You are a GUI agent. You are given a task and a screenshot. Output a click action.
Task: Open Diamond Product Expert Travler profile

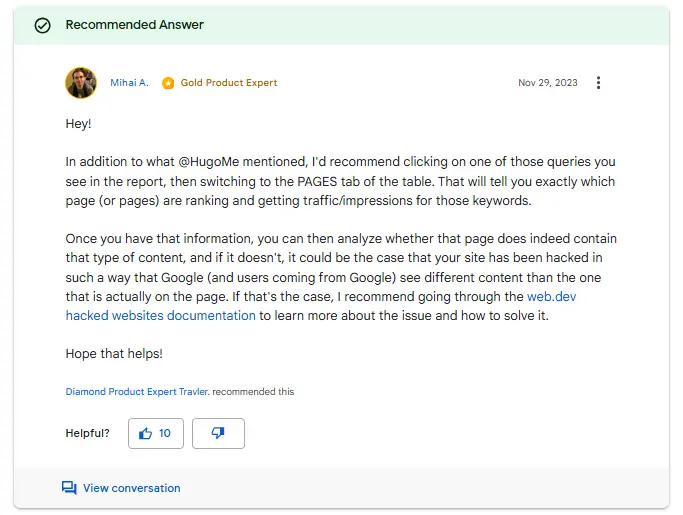[137, 392]
